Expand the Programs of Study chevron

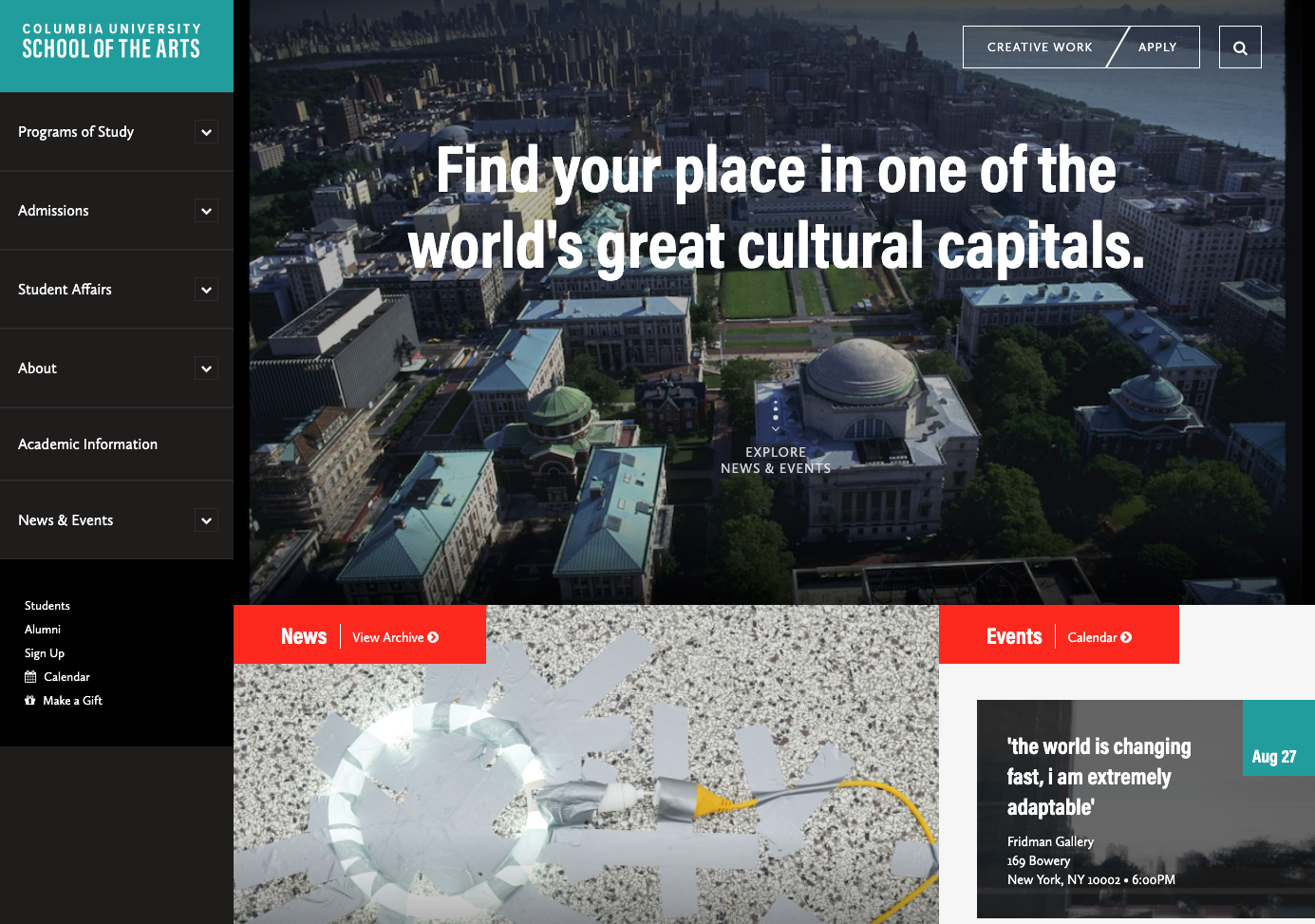pyautogui.click(x=206, y=132)
